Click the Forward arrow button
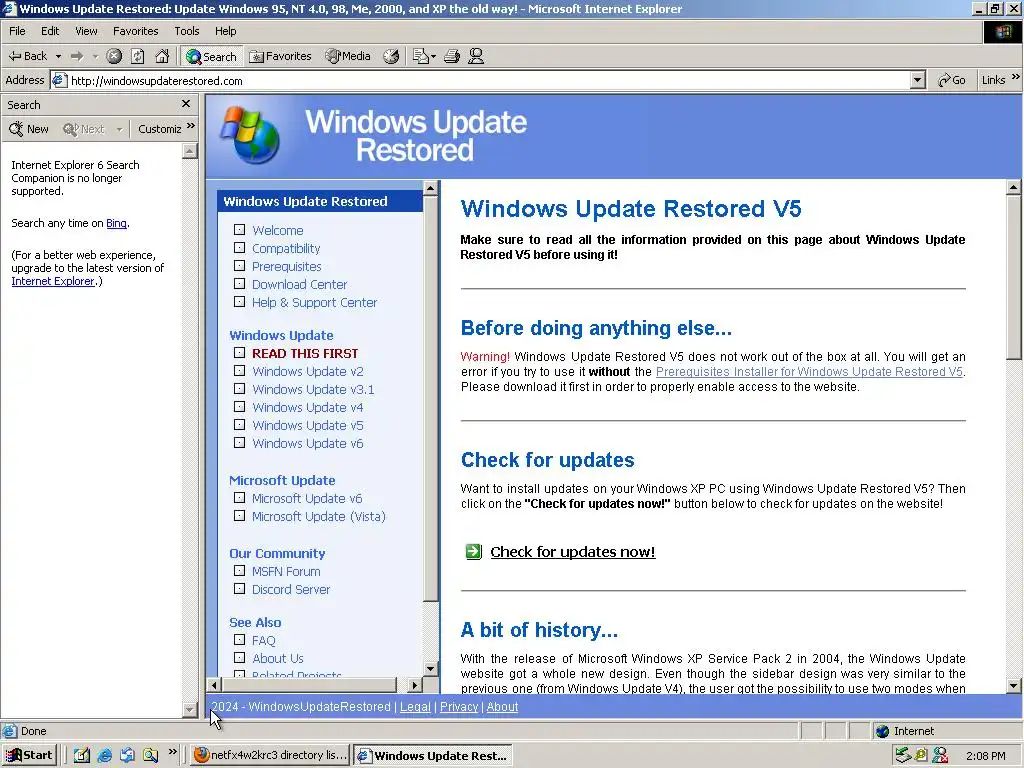Viewport: 1024px width, 768px height. pos(77,56)
